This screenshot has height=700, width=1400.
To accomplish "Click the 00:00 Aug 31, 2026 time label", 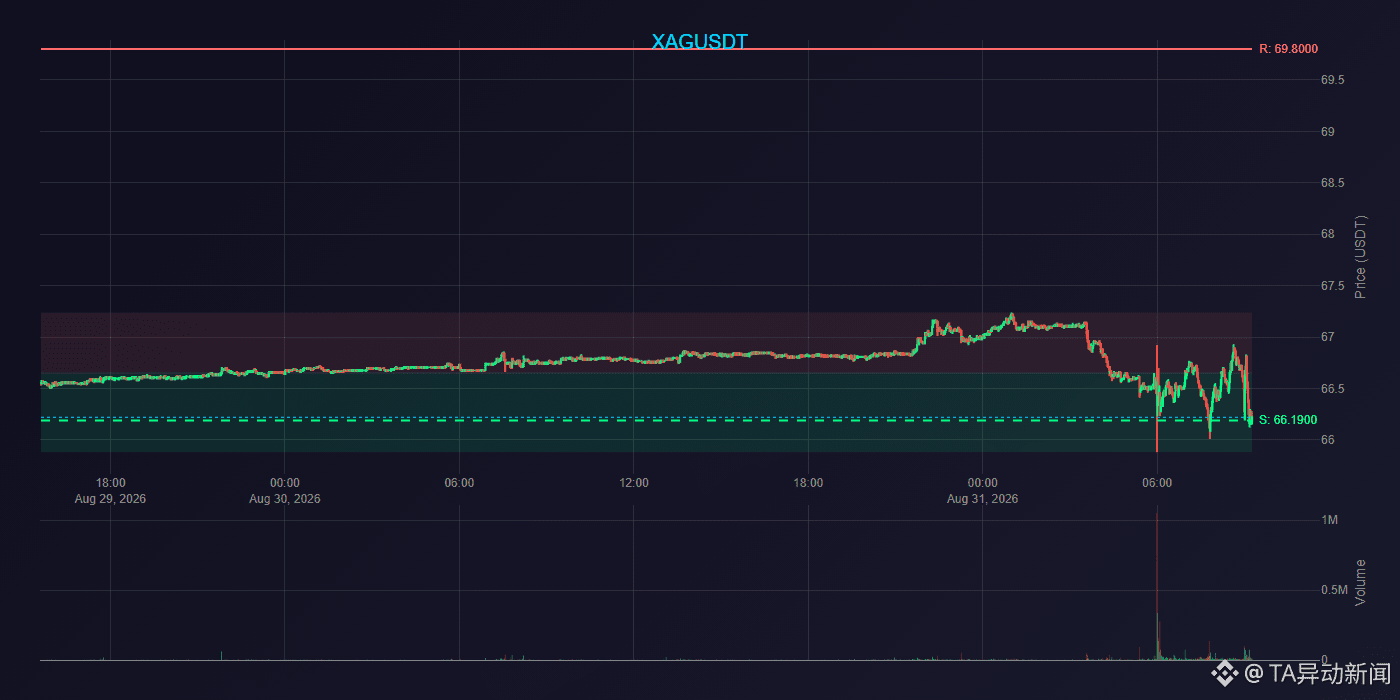I will [983, 490].
